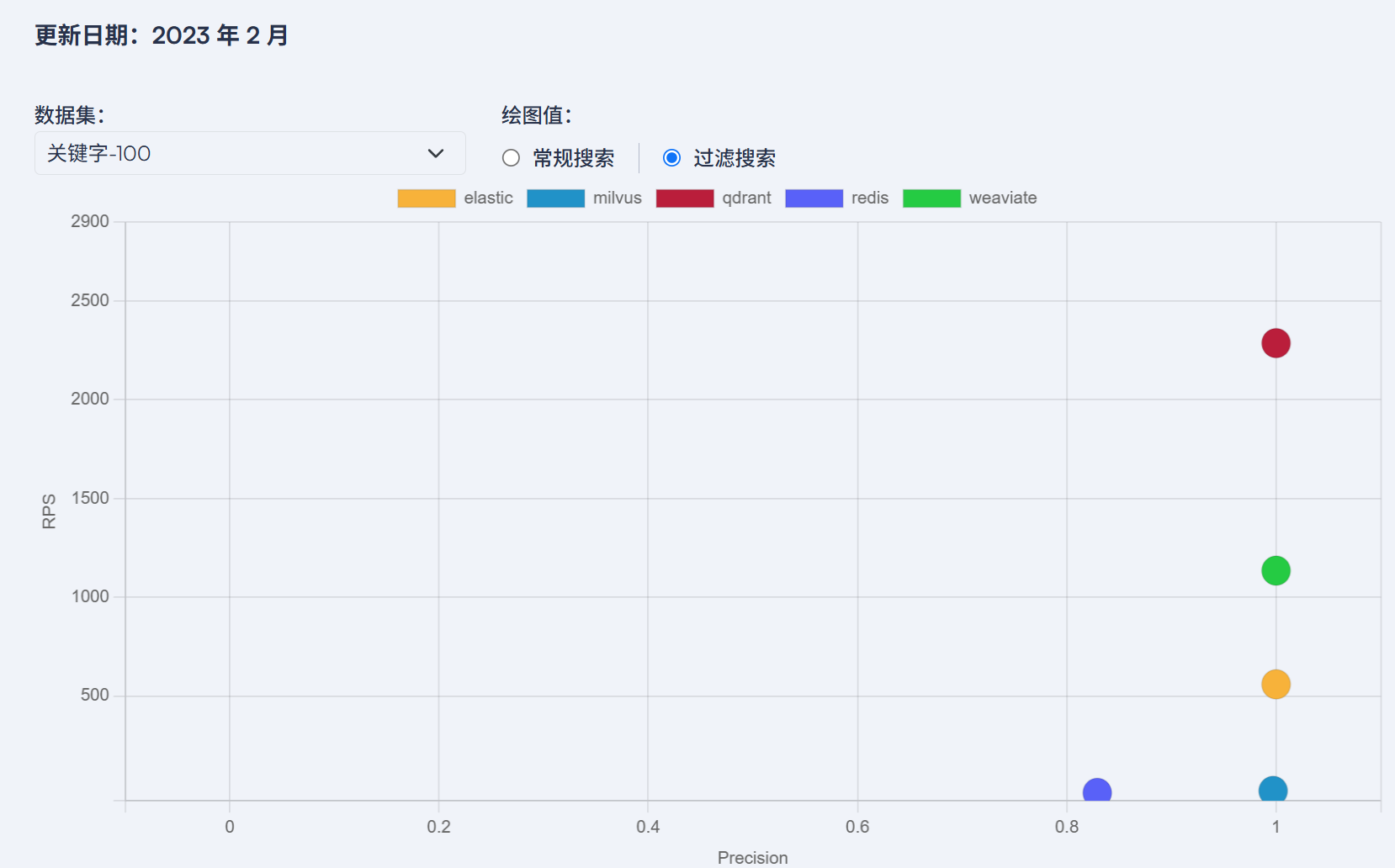
Task: Click the '绘图值:' label
Action: 536,114
